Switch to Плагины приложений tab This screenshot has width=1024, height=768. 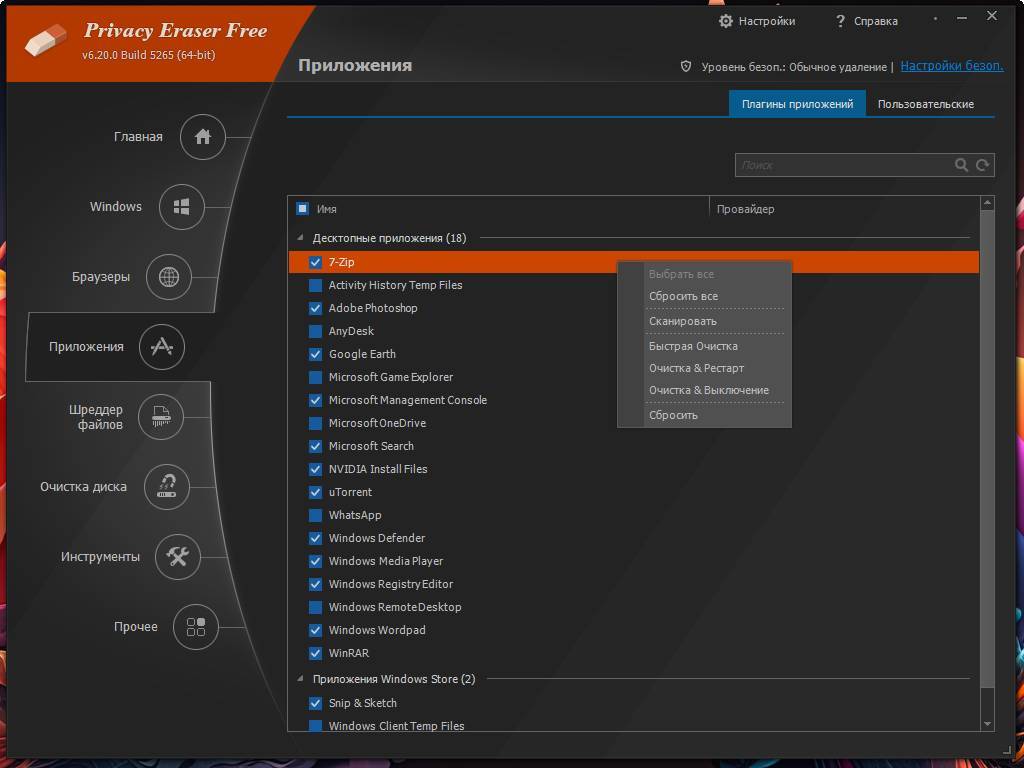coord(797,104)
